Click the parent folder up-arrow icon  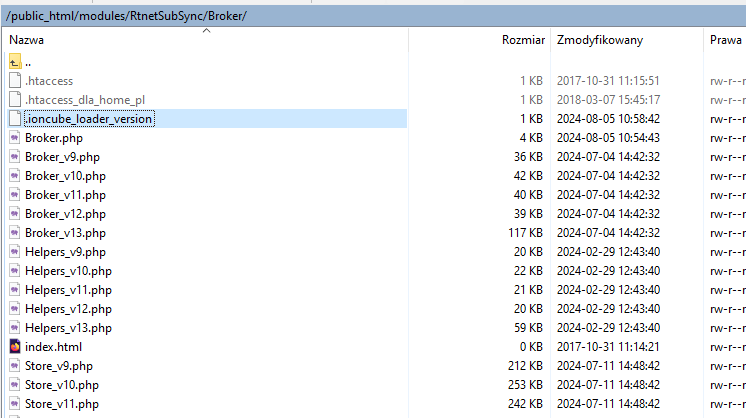[15, 62]
